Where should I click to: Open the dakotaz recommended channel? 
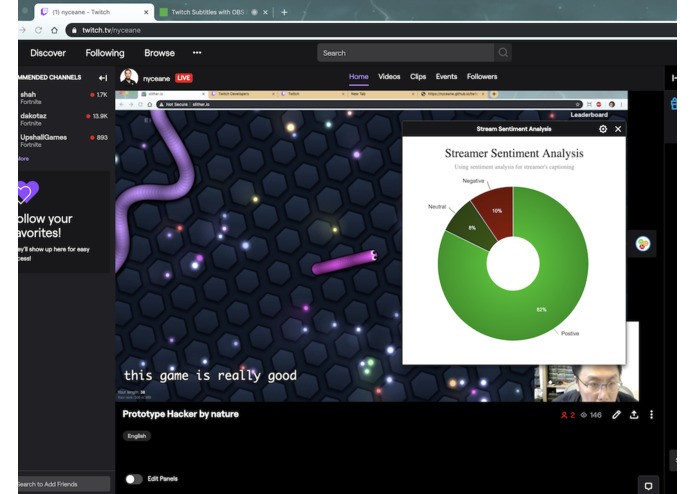coord(64,119)
